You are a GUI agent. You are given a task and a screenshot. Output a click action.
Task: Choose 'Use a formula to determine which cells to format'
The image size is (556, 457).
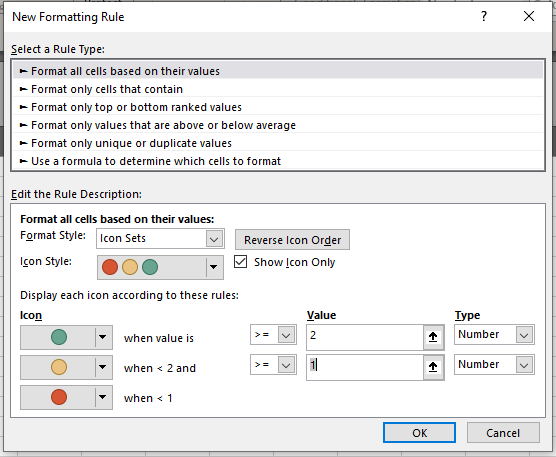pyautogui.click(x=278, y=161)
